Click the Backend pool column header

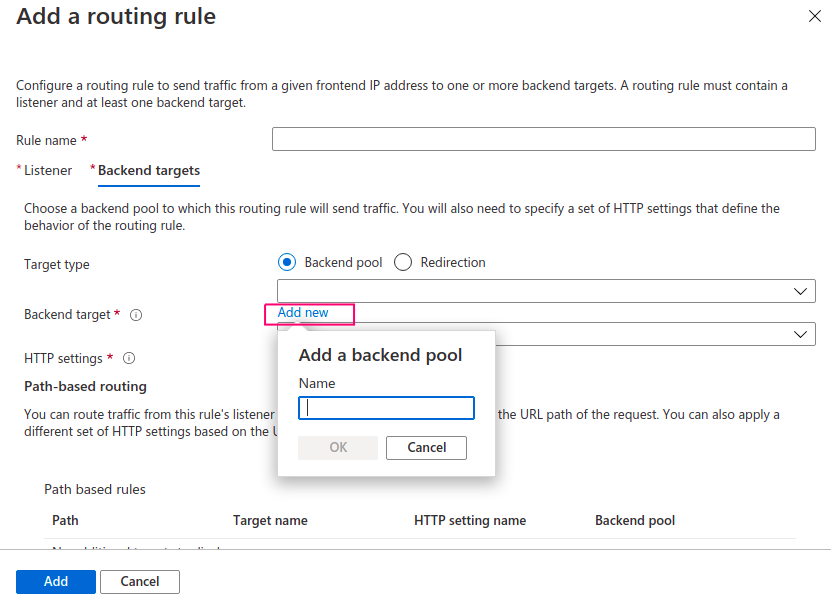coord(634,520)
